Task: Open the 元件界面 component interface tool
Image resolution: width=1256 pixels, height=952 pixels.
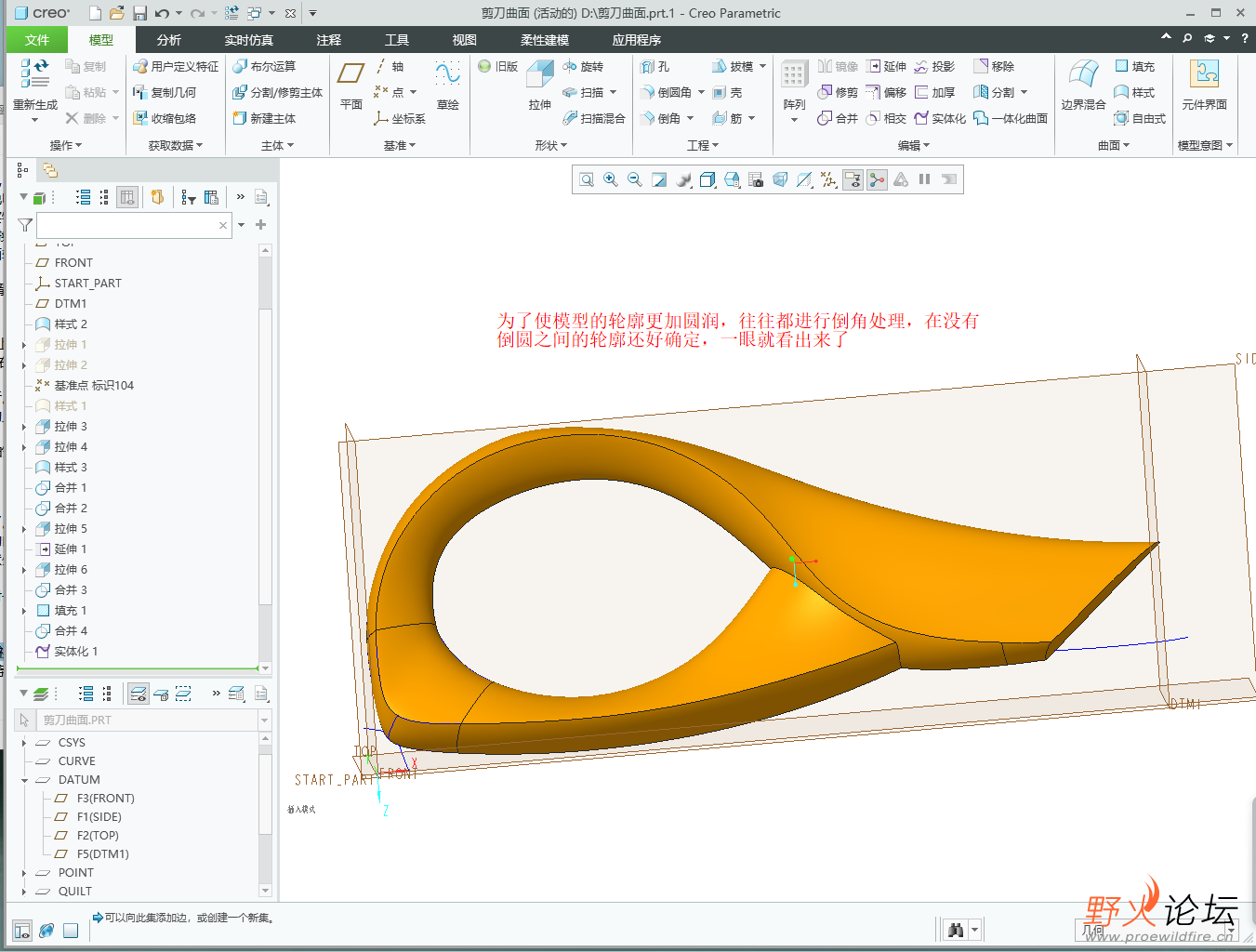Action: pyautogui.click(x=1205, y=84)
